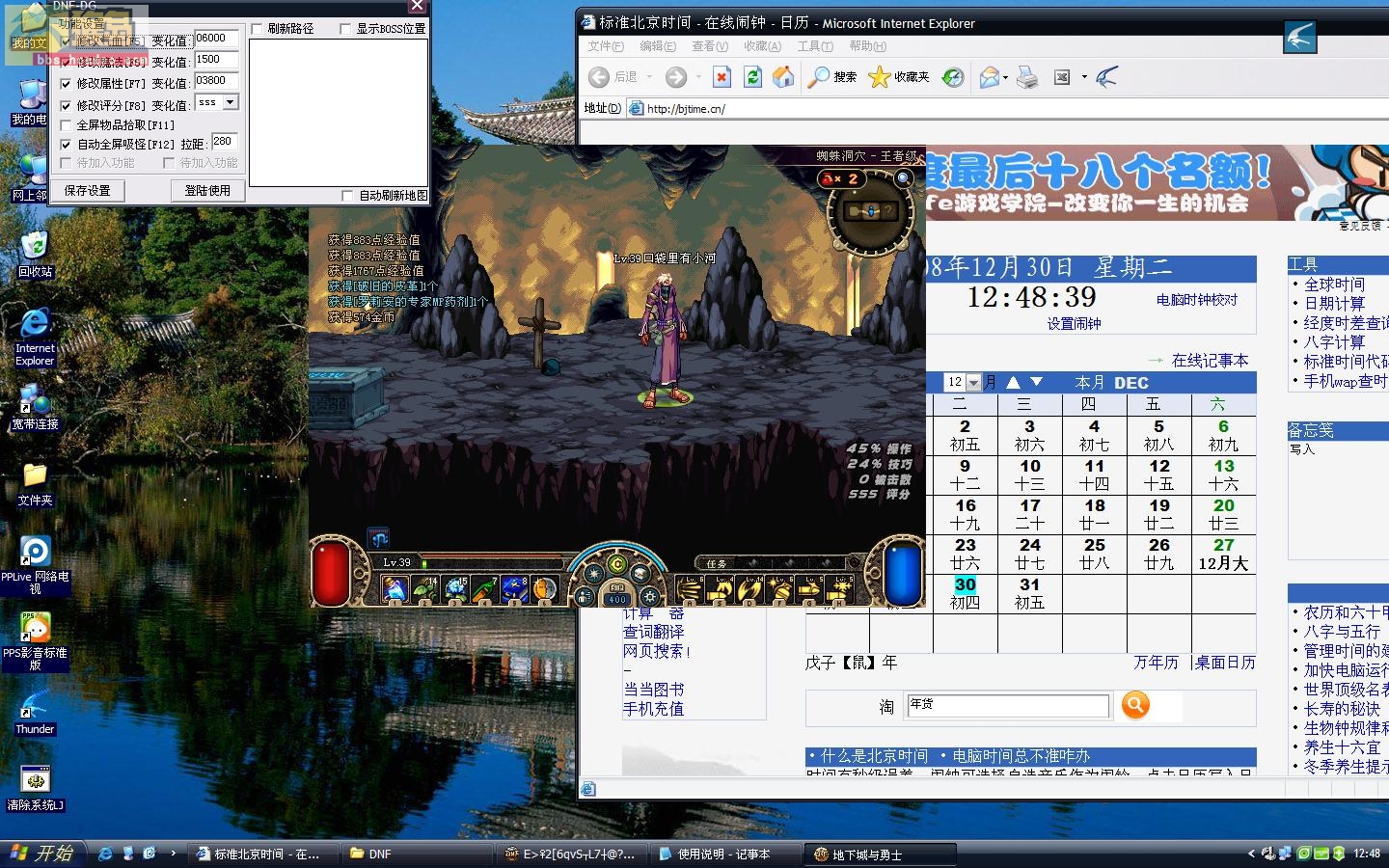1389x868 pixels.
Task: Enable 自动刷新地图 checkbox
Action: pyautogui.click(x=347, y=196)
